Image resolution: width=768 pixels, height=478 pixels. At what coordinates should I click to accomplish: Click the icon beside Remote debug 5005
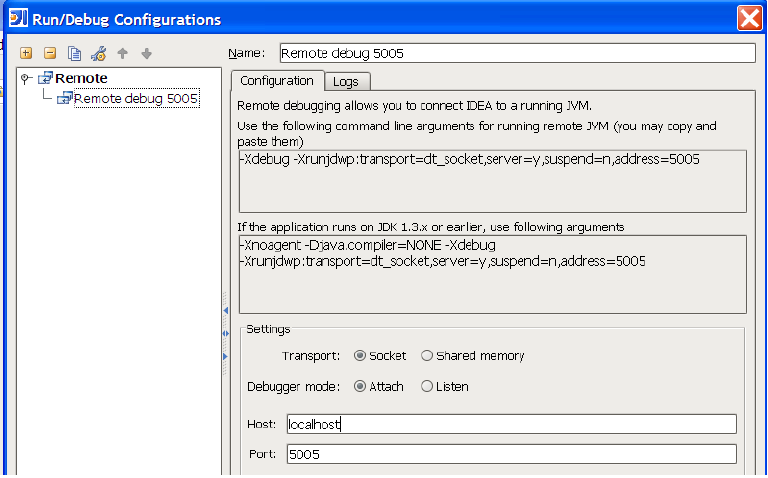click(x=65, y=98)
